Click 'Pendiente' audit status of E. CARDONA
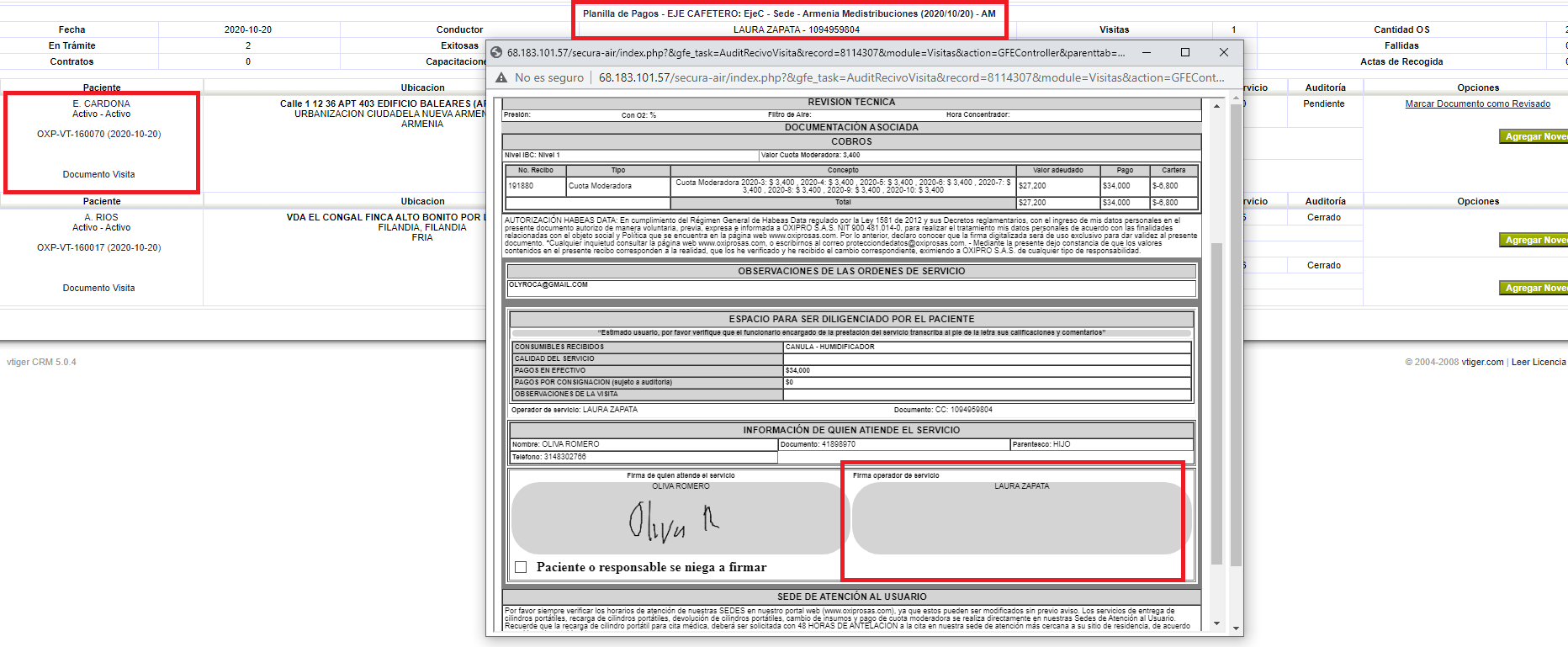Viewport: 1568px width, 647px height. tap(1323, 103)
